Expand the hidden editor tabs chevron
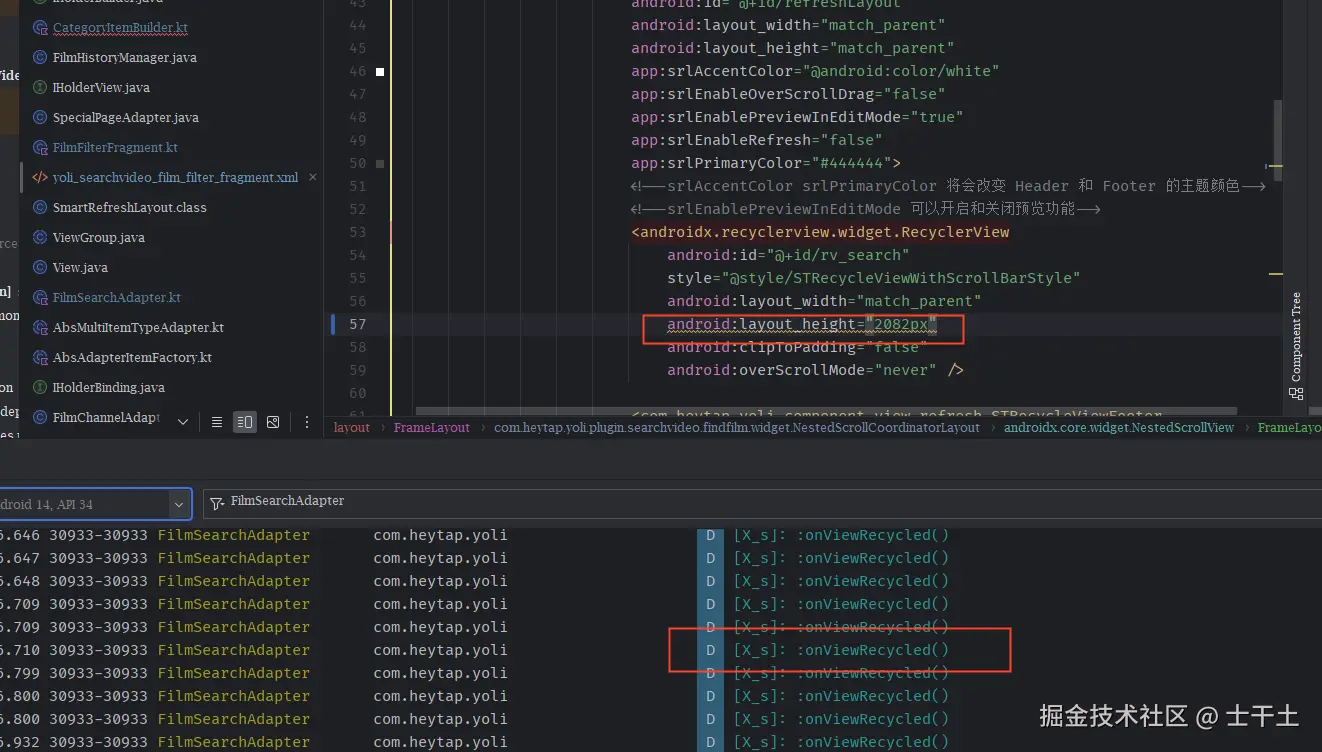The image size is (1322, 752). tap(183, 422)
